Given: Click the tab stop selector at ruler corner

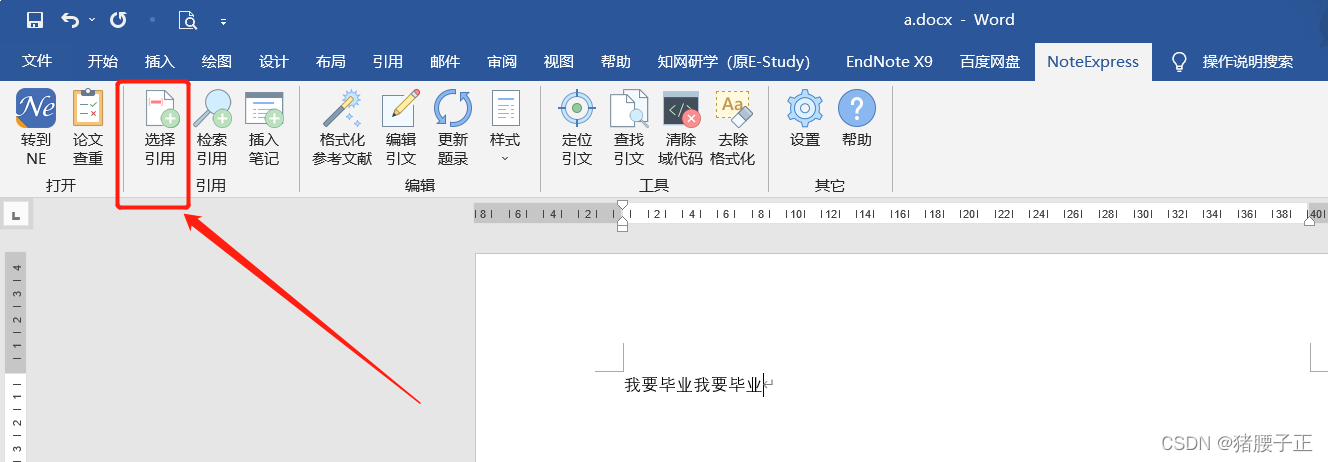Looking at the screenshot, I should [x=16, y=213].
